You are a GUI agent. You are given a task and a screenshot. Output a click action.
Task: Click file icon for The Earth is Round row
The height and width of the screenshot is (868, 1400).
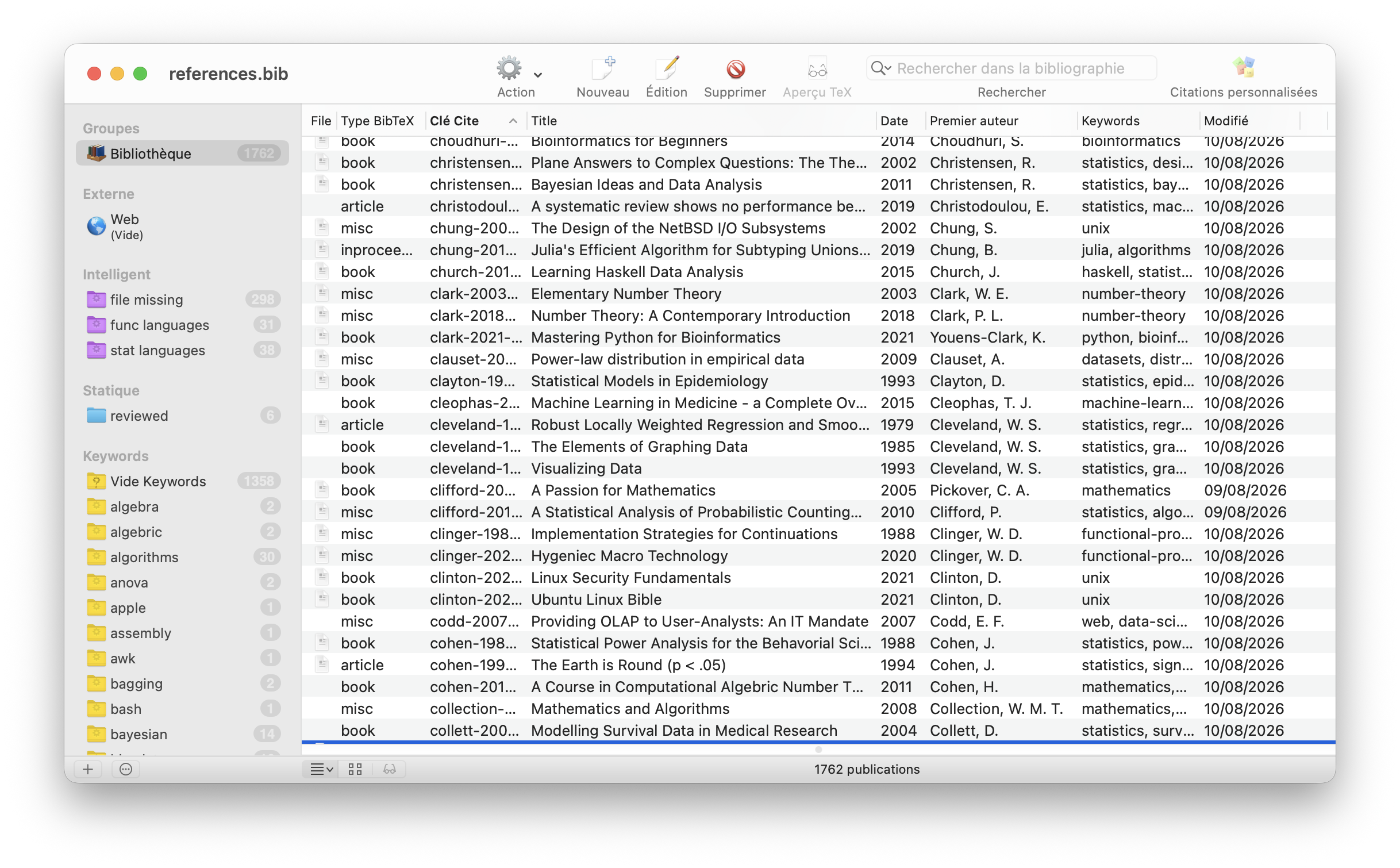(322, 665)
